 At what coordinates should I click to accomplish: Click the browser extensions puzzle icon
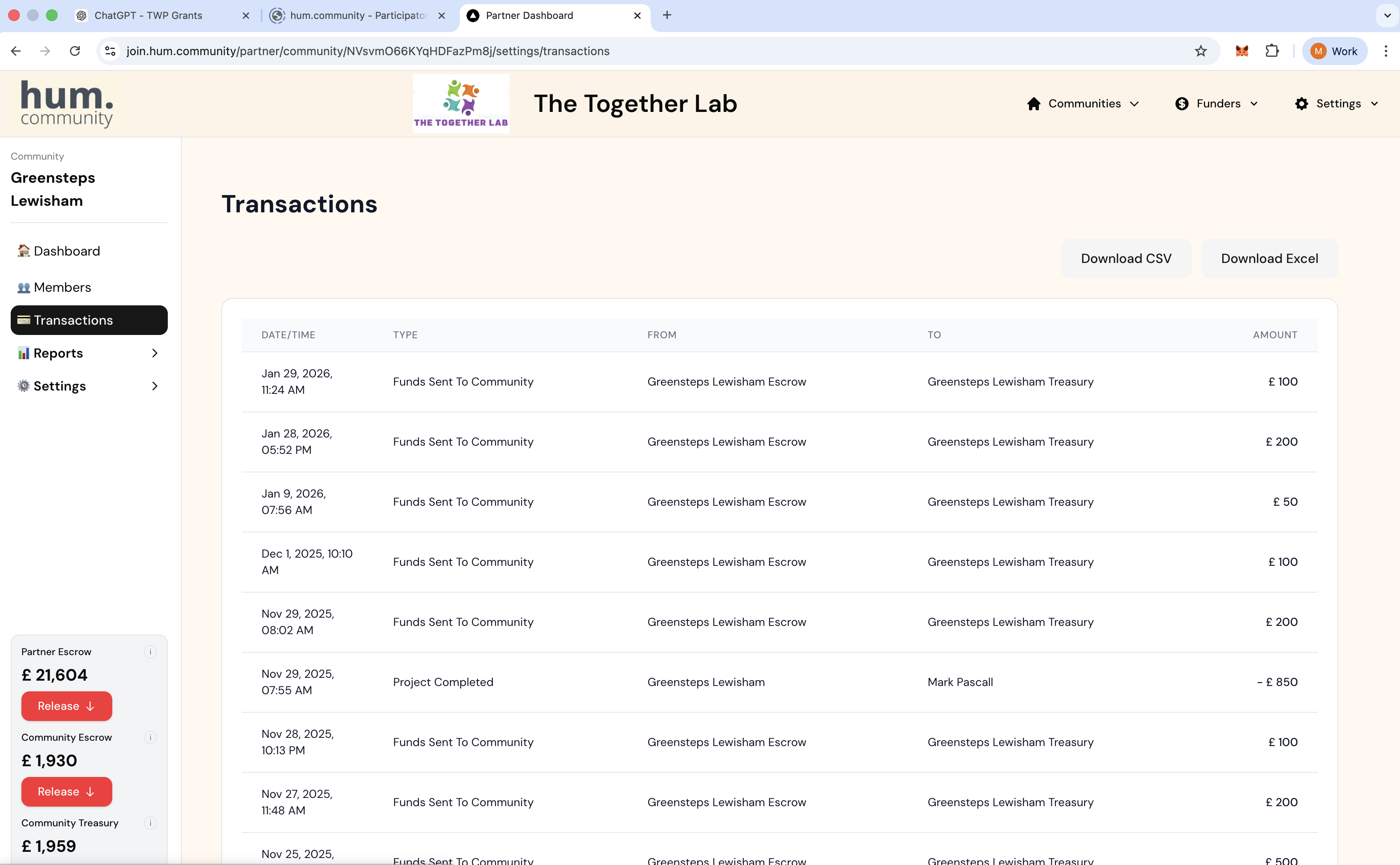[x=1273, y=51]
